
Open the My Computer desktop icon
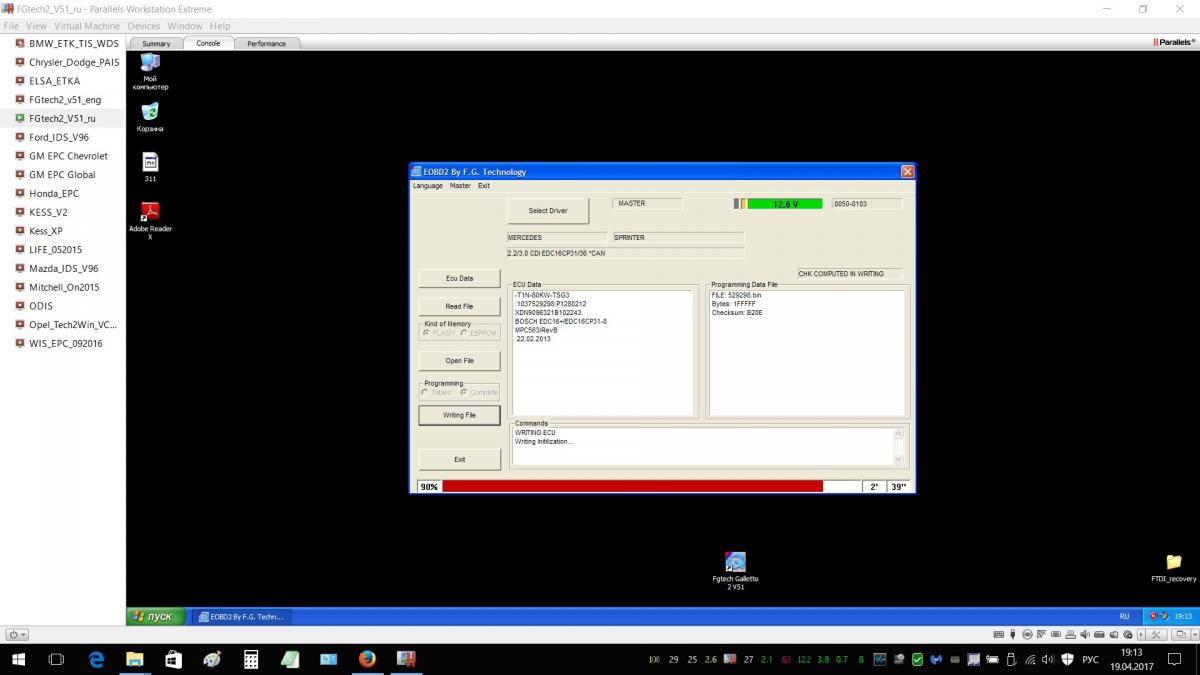(x=150, y=70)
